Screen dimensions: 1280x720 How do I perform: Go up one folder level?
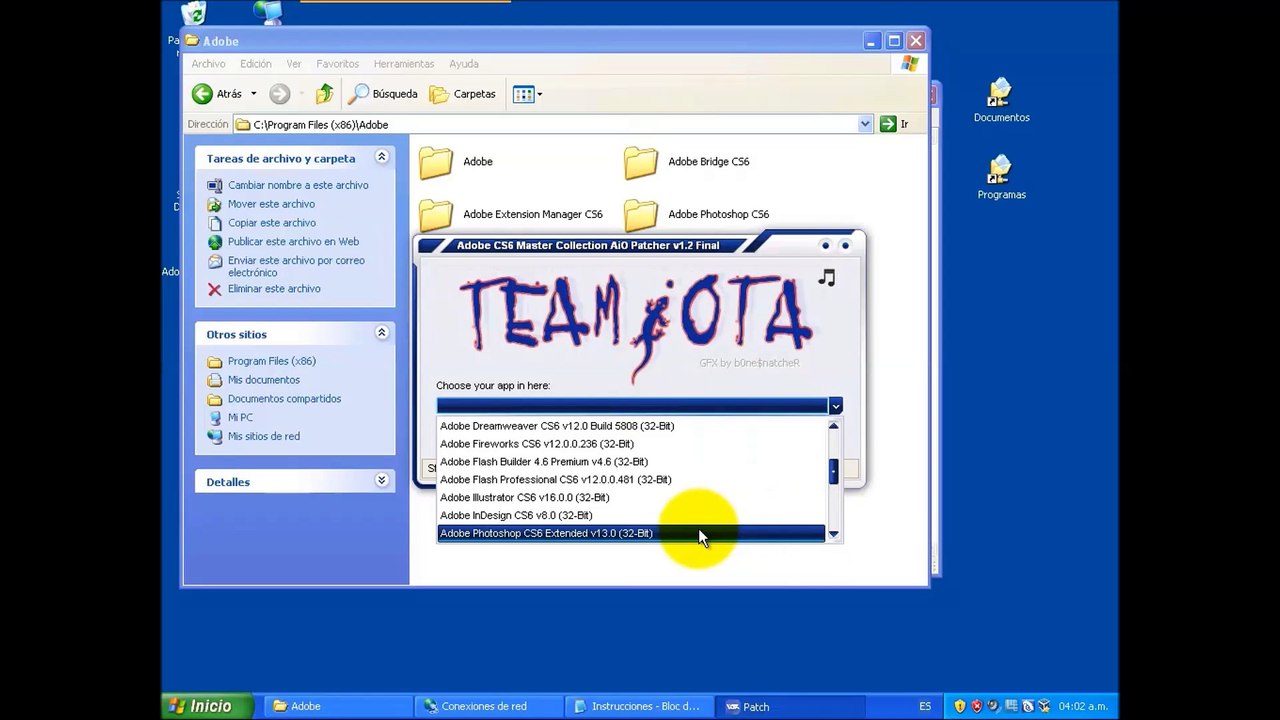[324, 94]
